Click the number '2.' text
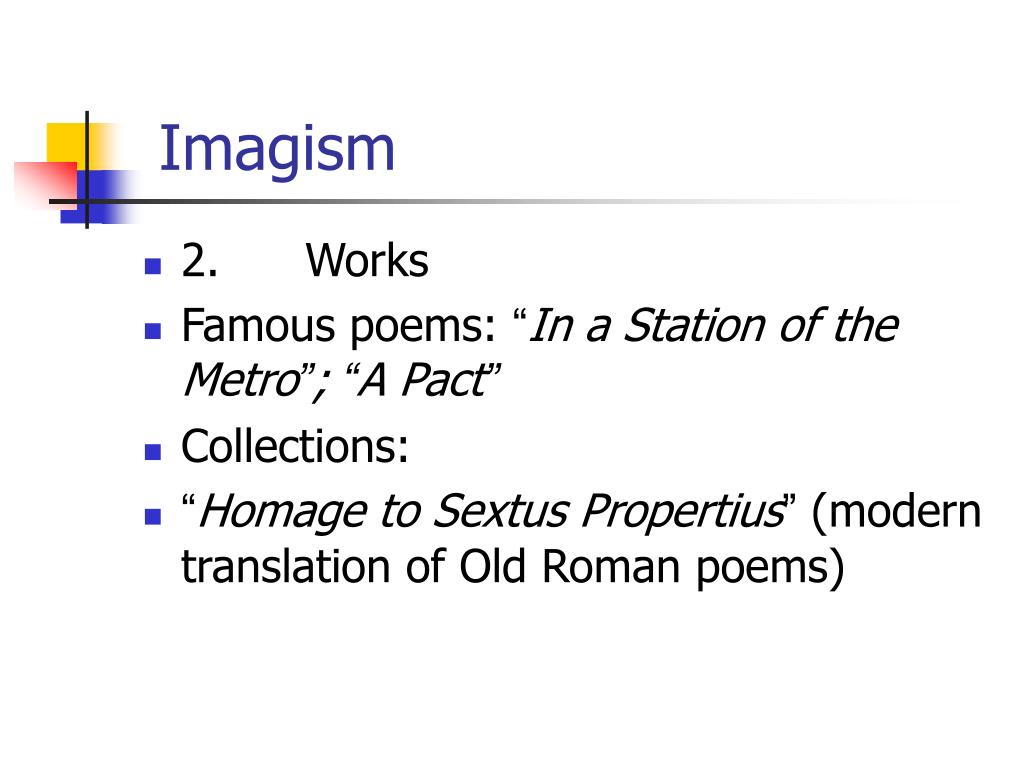Viewport: 1024px width, 768px height. pyautogui.click(x=199, y=261)
